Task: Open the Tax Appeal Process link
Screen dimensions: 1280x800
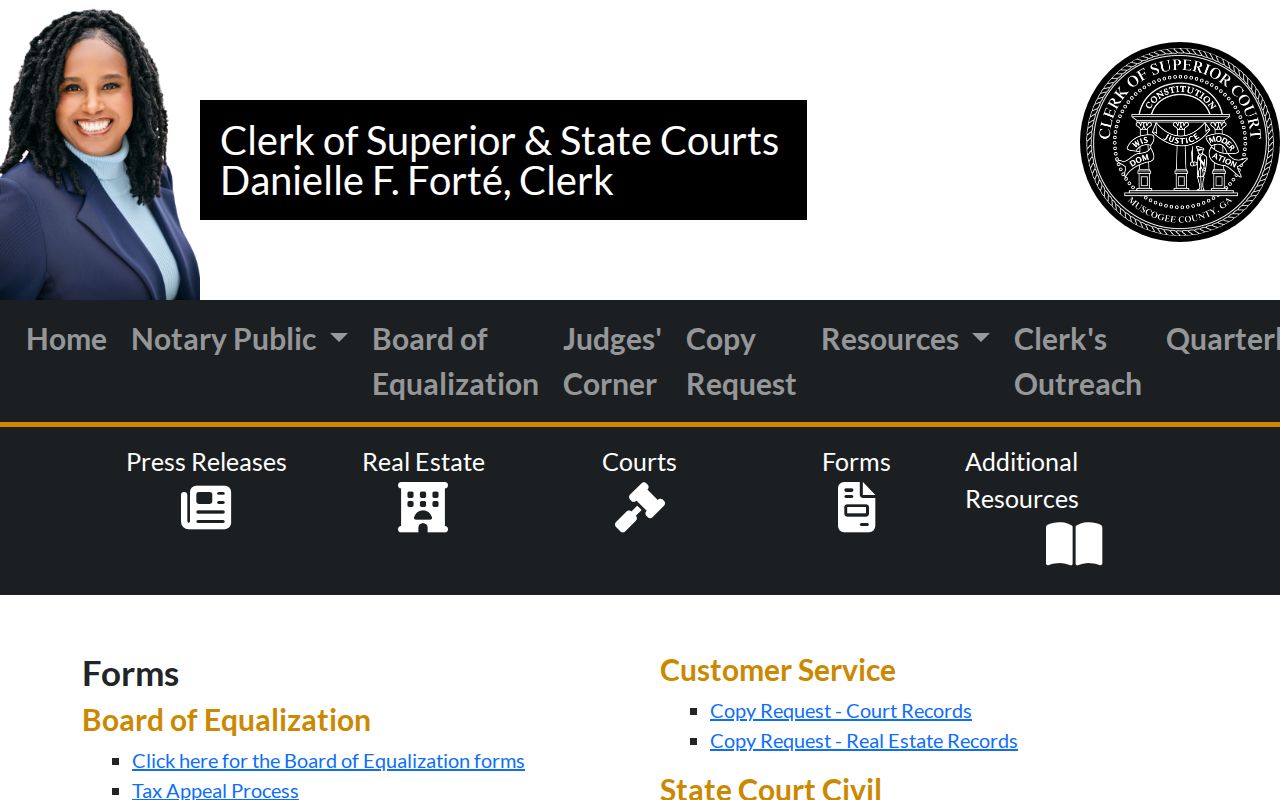Action: click(215, 790)
